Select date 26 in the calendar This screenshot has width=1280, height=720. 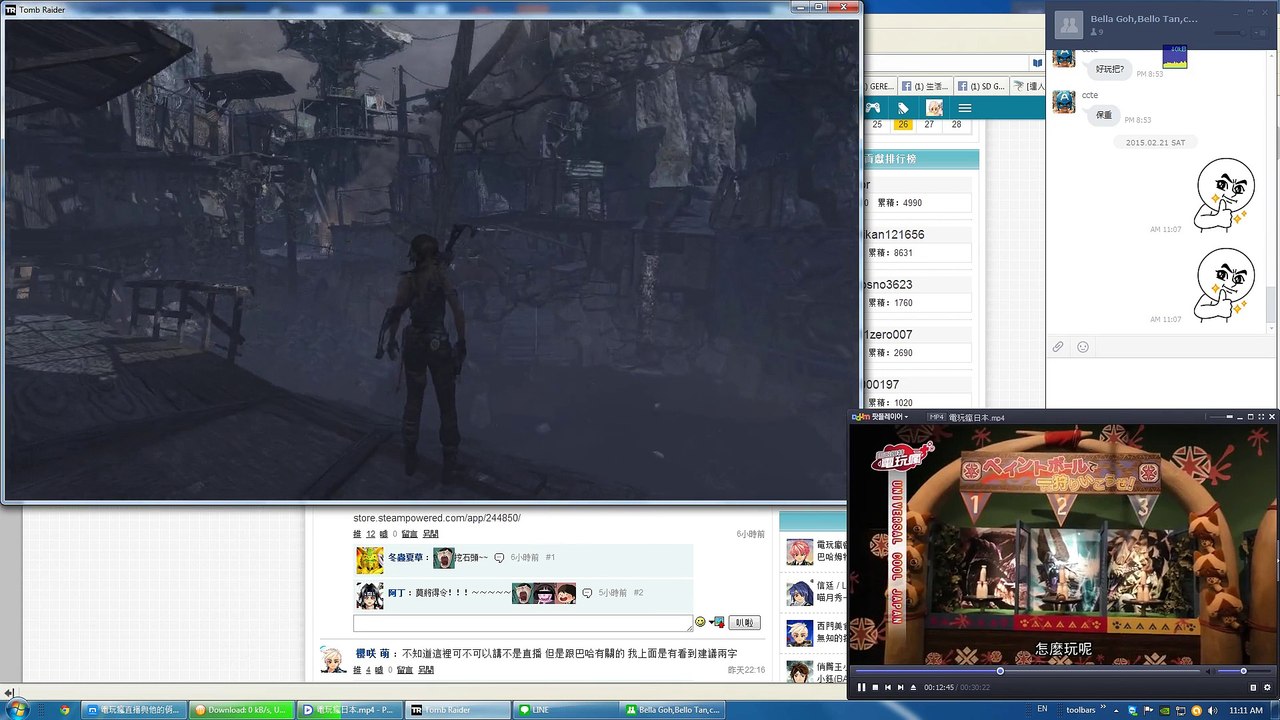tap(903, 125)
